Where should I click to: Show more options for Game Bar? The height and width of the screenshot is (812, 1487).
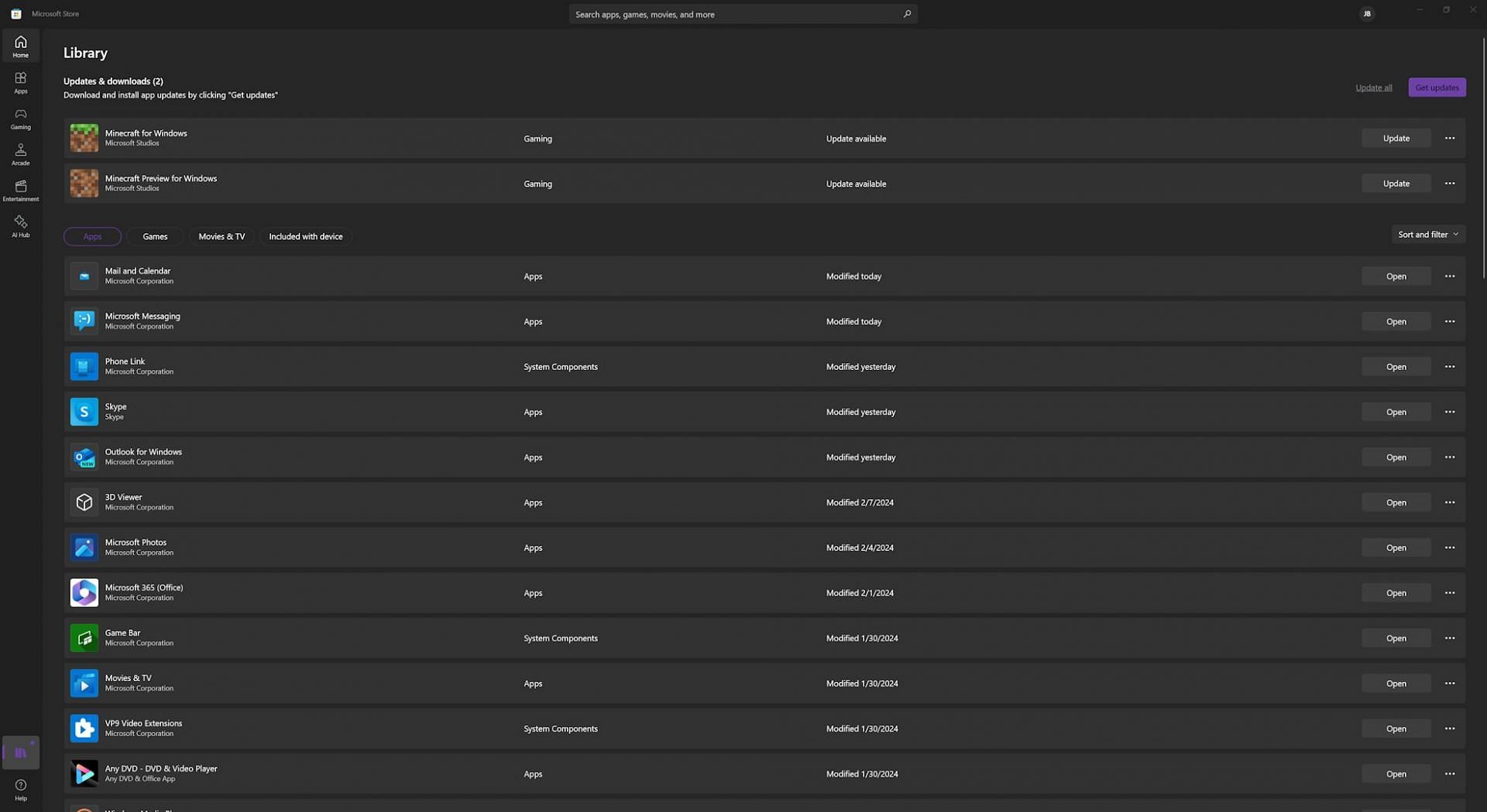pos(1449,638)
